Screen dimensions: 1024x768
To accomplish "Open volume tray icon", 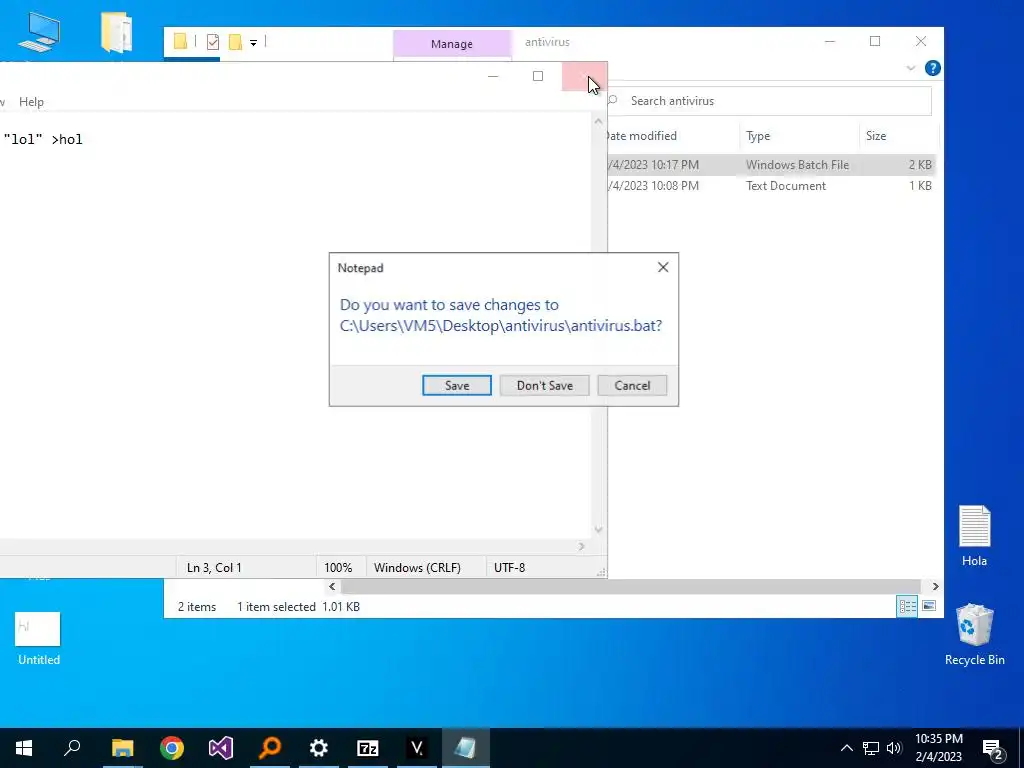I will pos(894,748).
